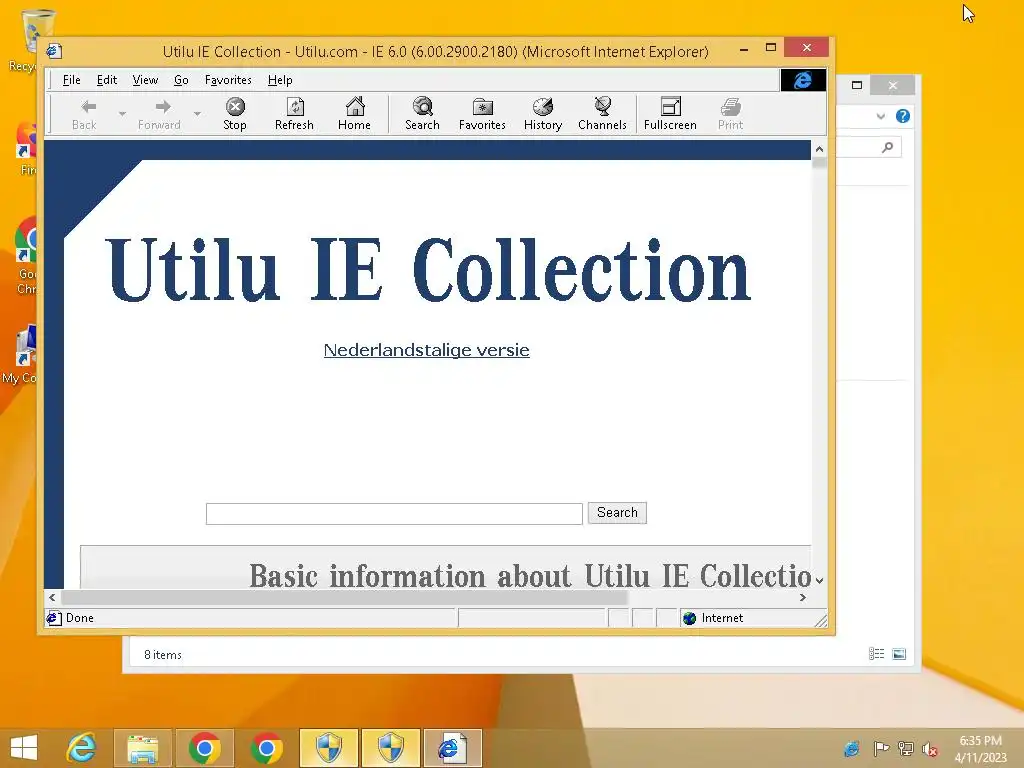1024x768 pixels.
Task: Open the File menu
Action: point(71,80)
